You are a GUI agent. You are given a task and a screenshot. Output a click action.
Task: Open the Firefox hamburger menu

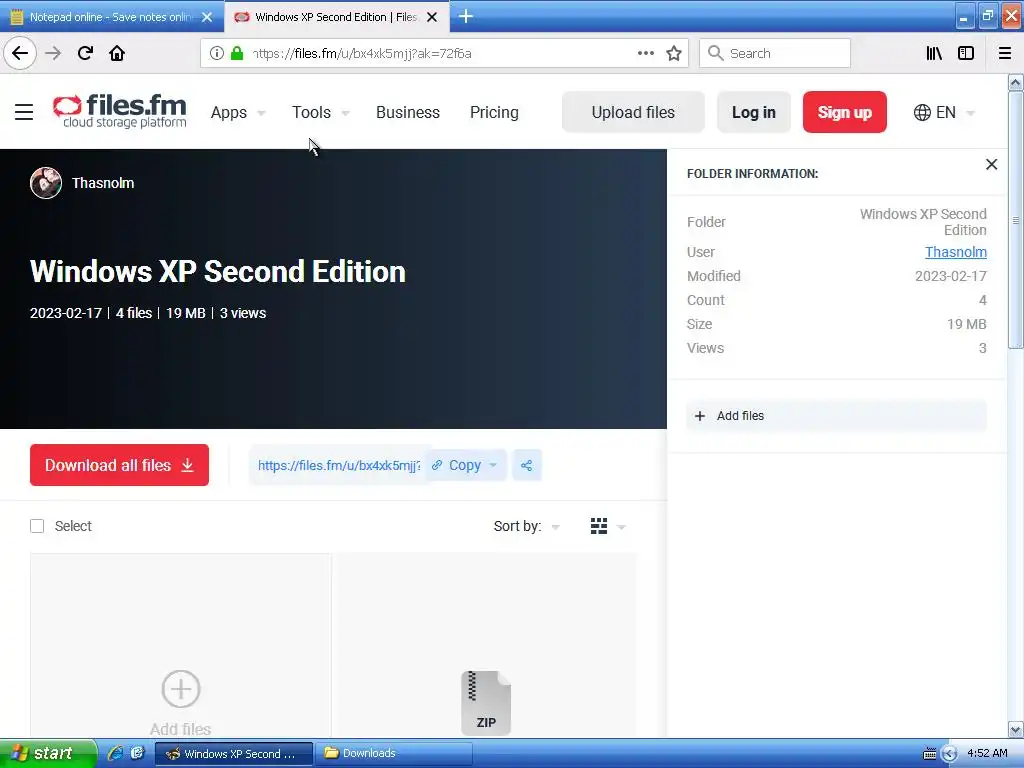point(1005,54)
